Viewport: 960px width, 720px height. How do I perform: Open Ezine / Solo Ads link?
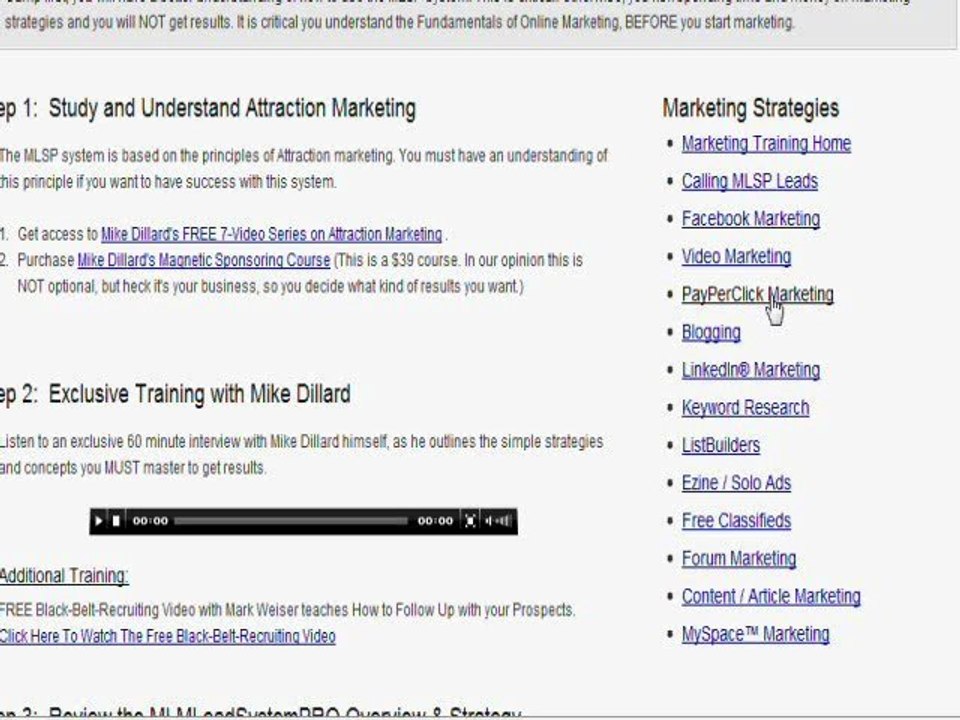tap(736, 483)
